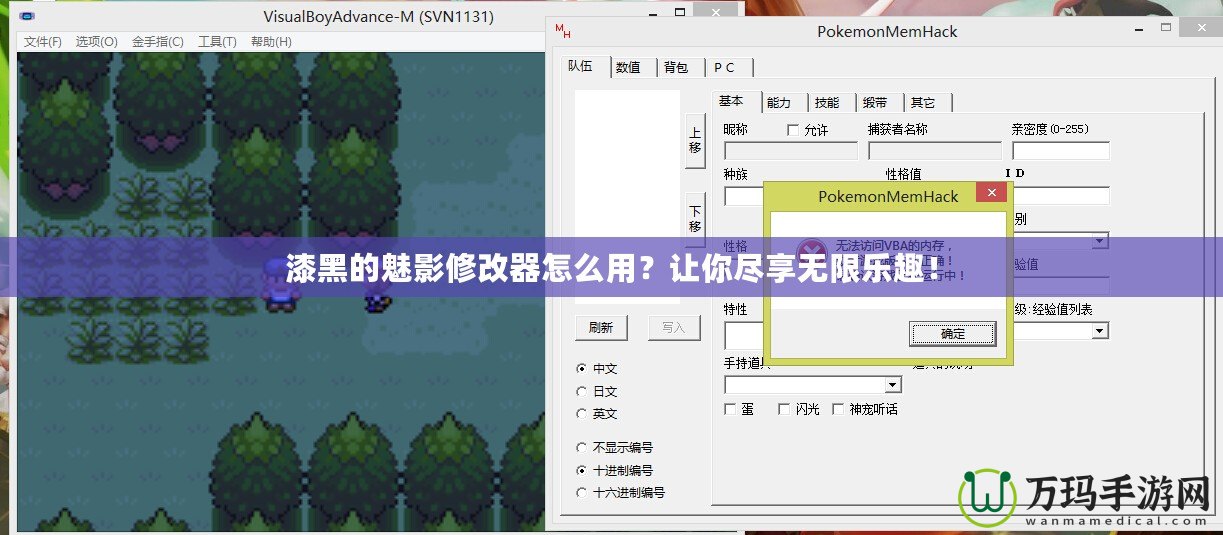Click the 昵称 nickname input field
This screenshot has width=1223, height=535.
coord(791,151)
